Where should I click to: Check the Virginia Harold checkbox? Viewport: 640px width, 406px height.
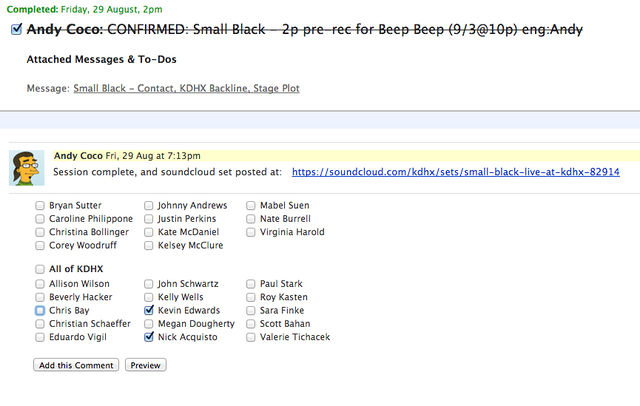[251, 232]
